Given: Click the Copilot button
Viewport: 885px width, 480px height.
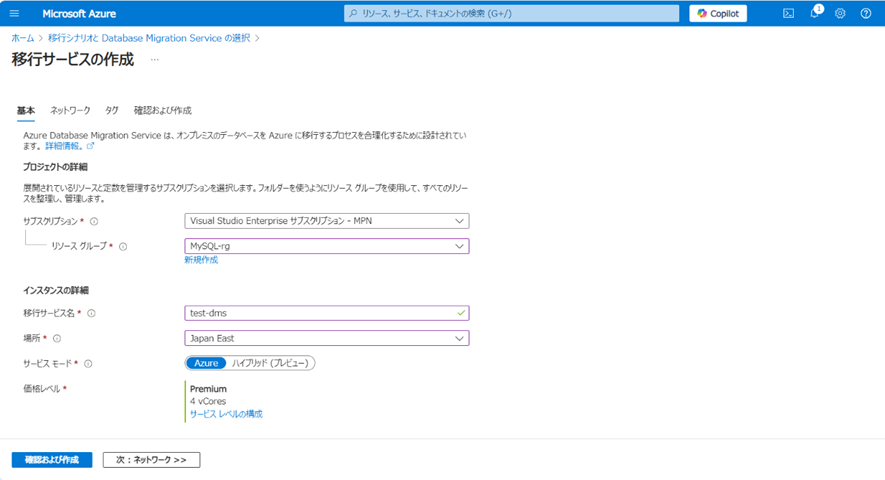Looking at the screenshot, I should pyautogui.click(x=718, y=13).
